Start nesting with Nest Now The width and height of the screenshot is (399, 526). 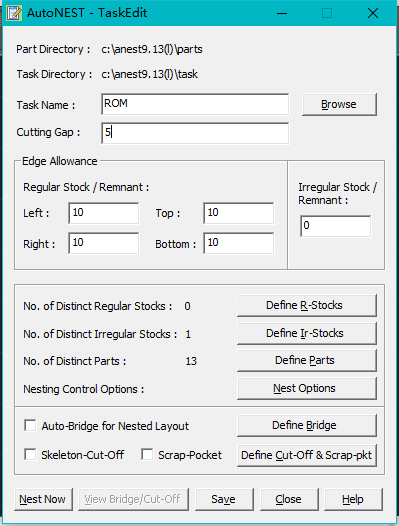click(43, 499)
